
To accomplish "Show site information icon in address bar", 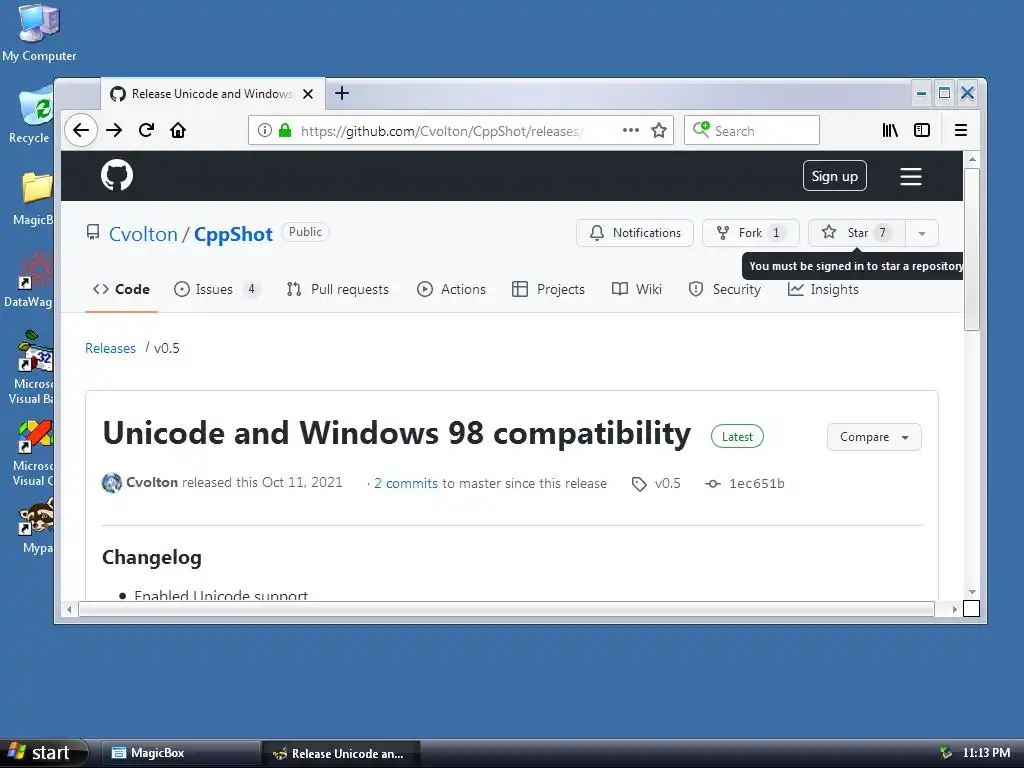I will point(264,130).
